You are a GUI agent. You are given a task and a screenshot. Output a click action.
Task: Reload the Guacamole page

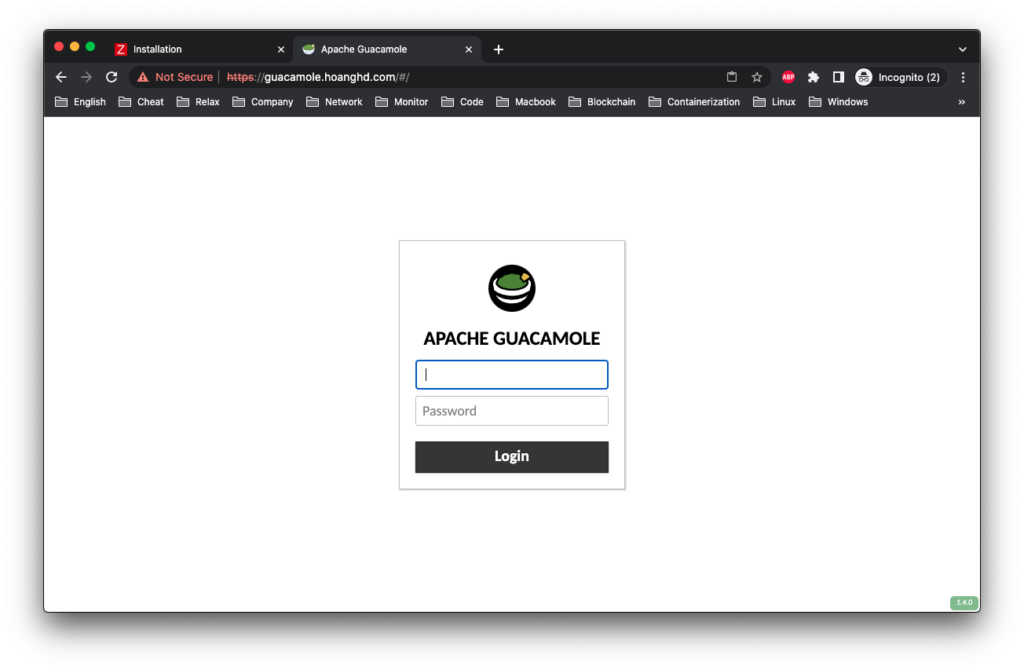[112, 77]
